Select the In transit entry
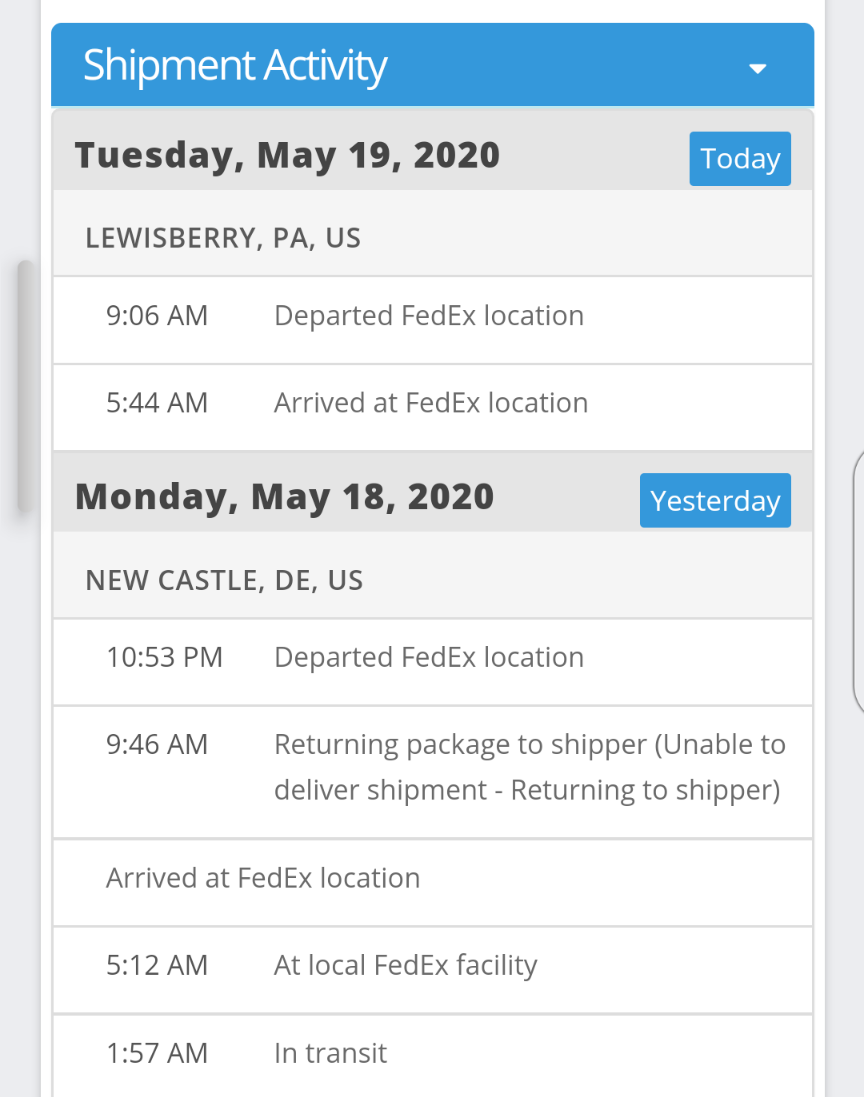The image size is (864, 1097). click(x=330, y=1053)
